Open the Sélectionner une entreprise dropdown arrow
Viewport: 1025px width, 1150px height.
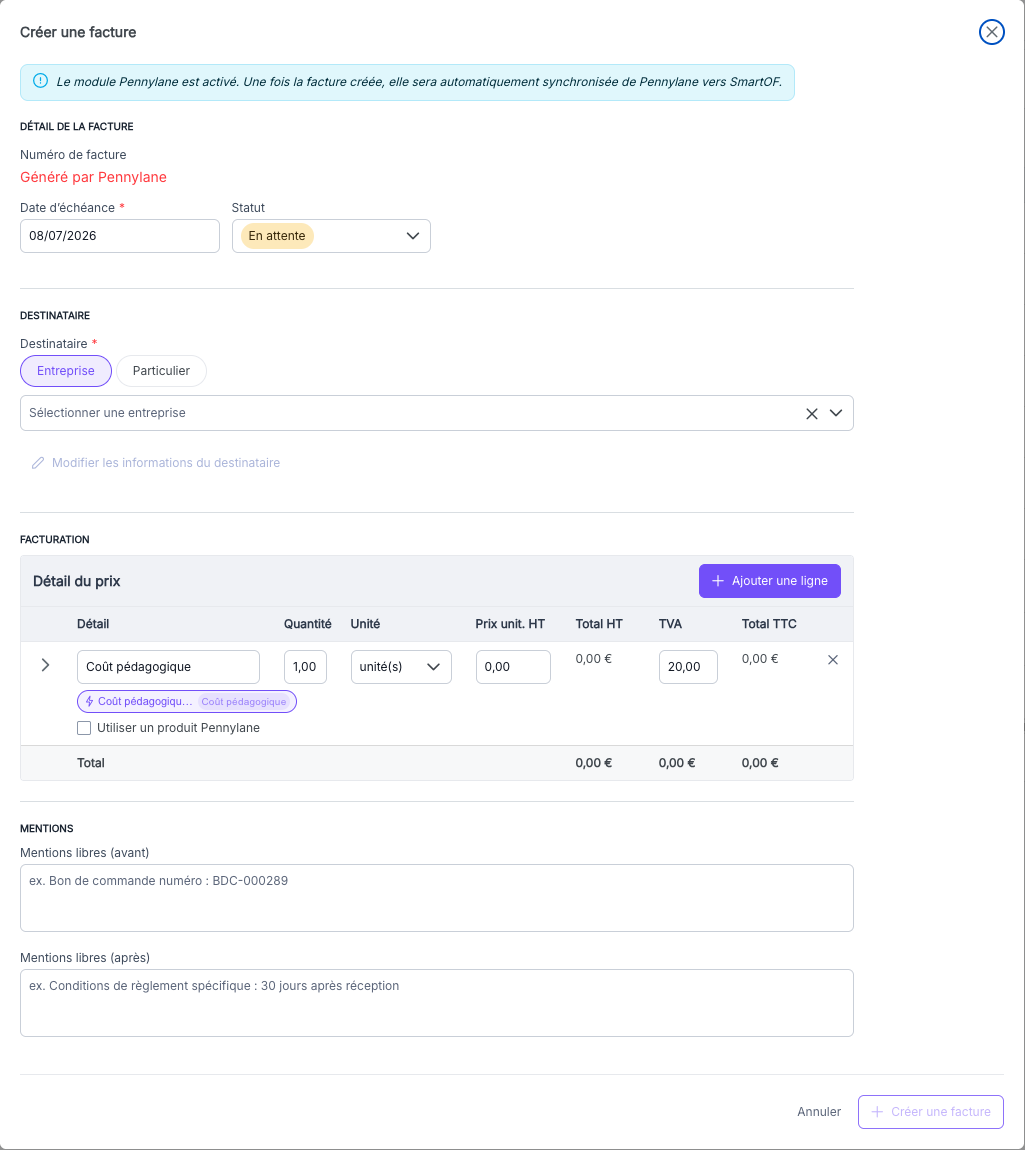click(836, 413)
